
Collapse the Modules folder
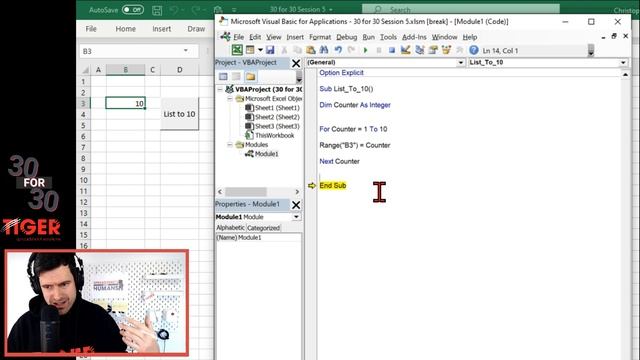[230, 144]
